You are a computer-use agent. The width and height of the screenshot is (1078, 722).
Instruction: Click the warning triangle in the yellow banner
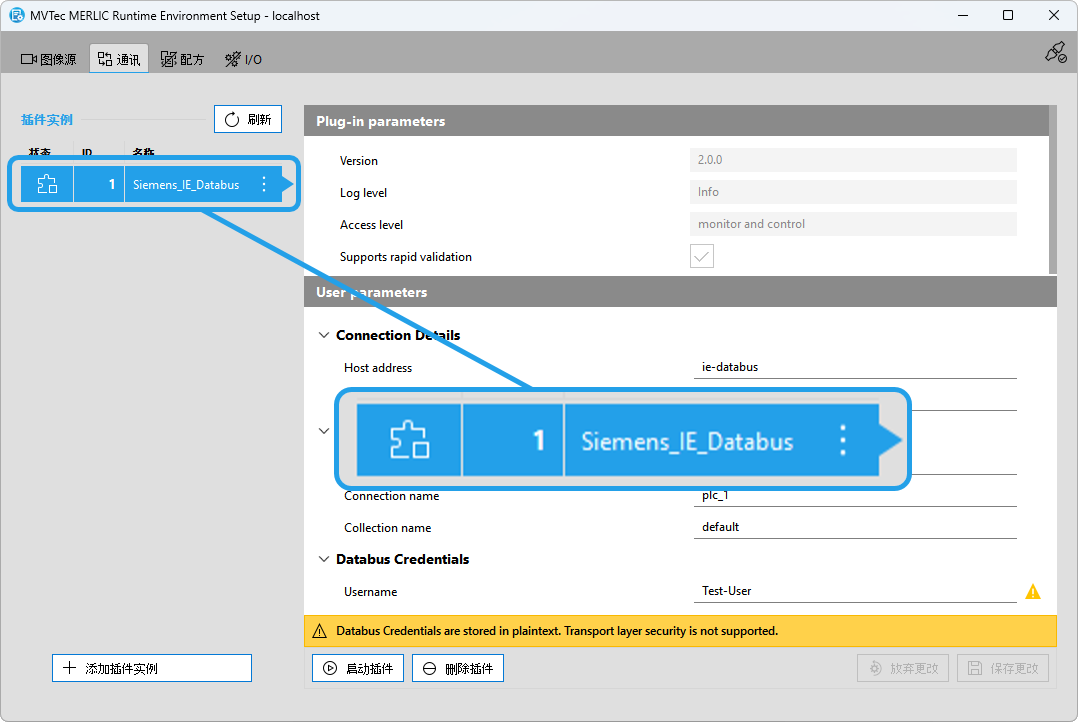coord(320,631)
